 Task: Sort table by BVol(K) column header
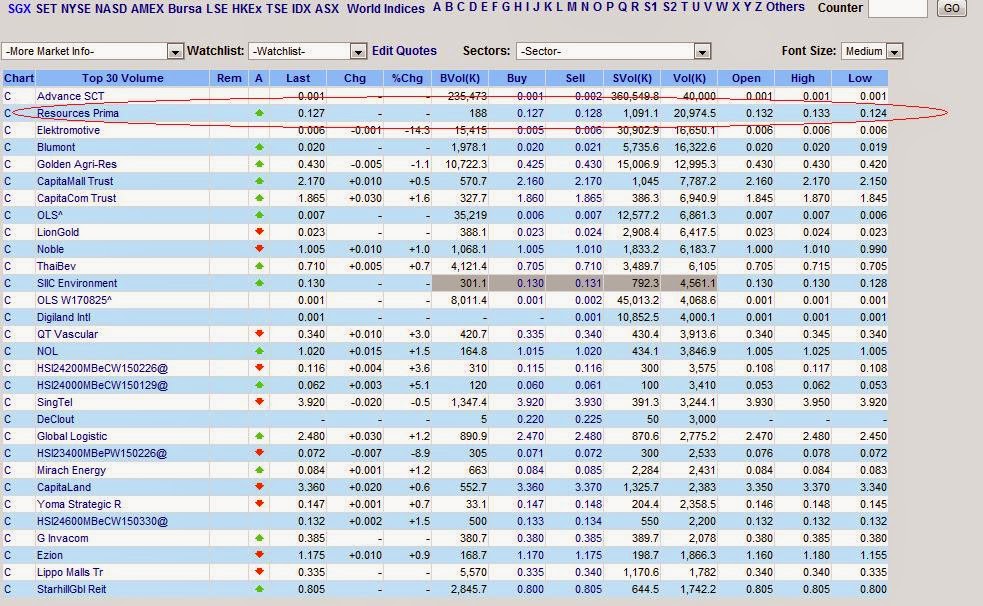click(x=460, y=78)
